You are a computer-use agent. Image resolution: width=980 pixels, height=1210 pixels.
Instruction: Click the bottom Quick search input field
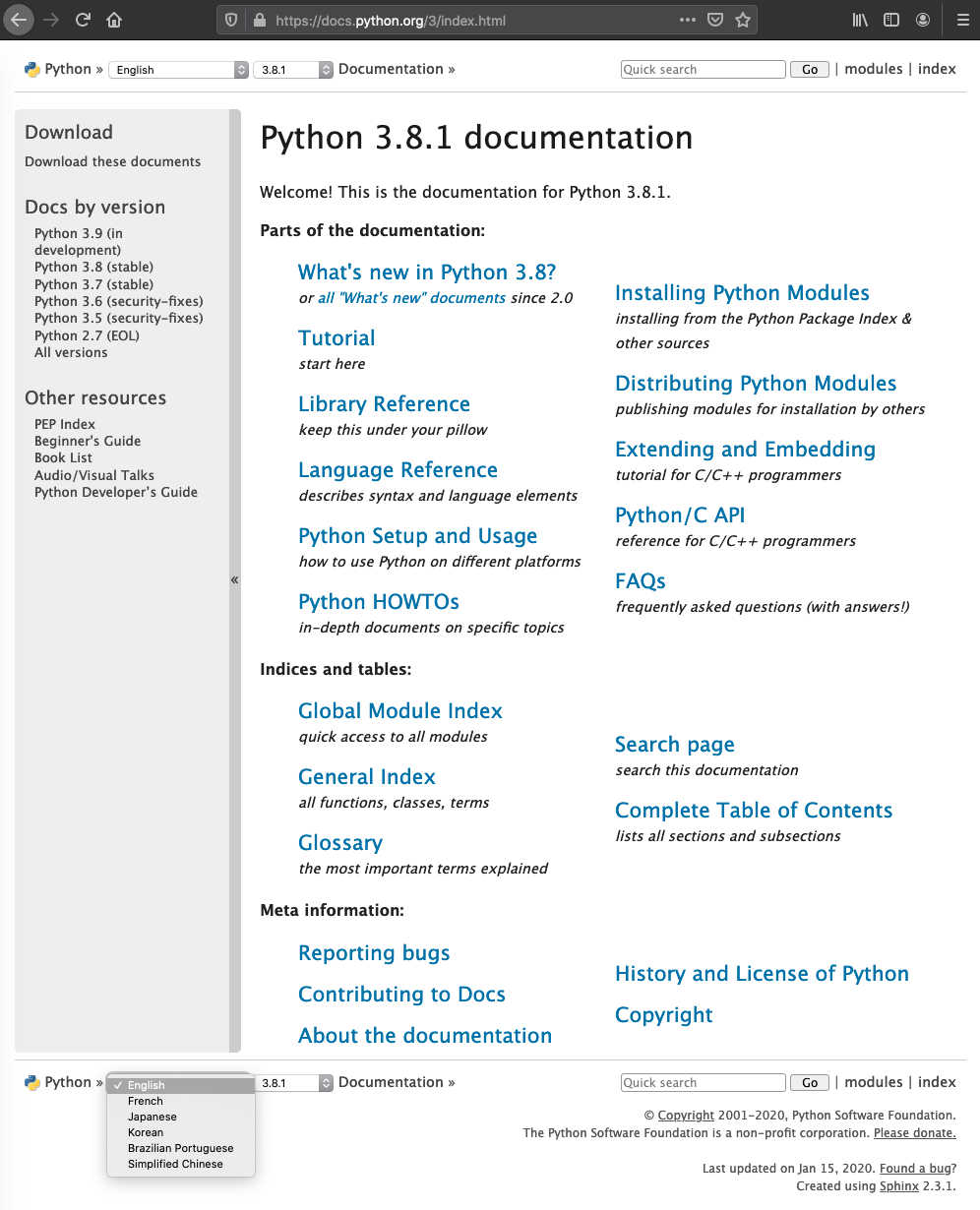tap(704, 1083)
